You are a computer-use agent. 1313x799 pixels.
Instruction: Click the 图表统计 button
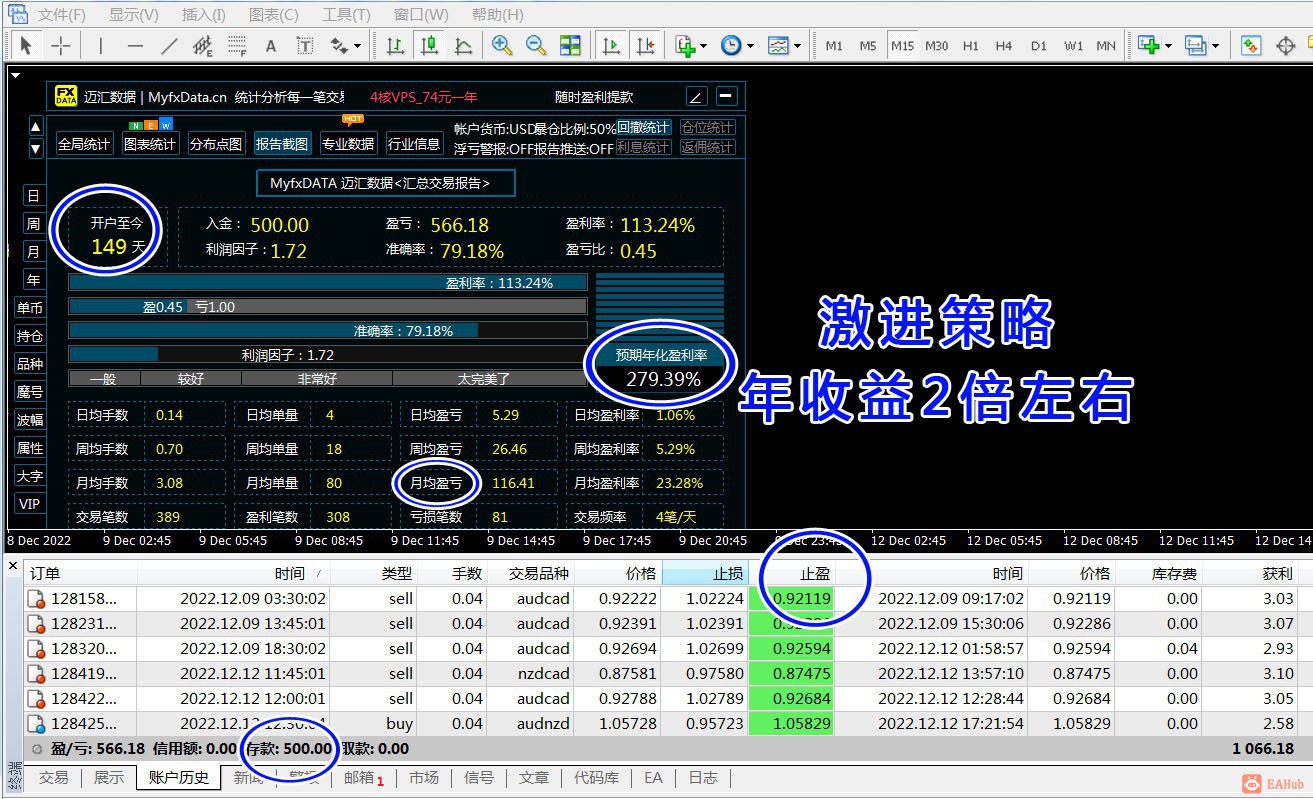click(150, 144)
